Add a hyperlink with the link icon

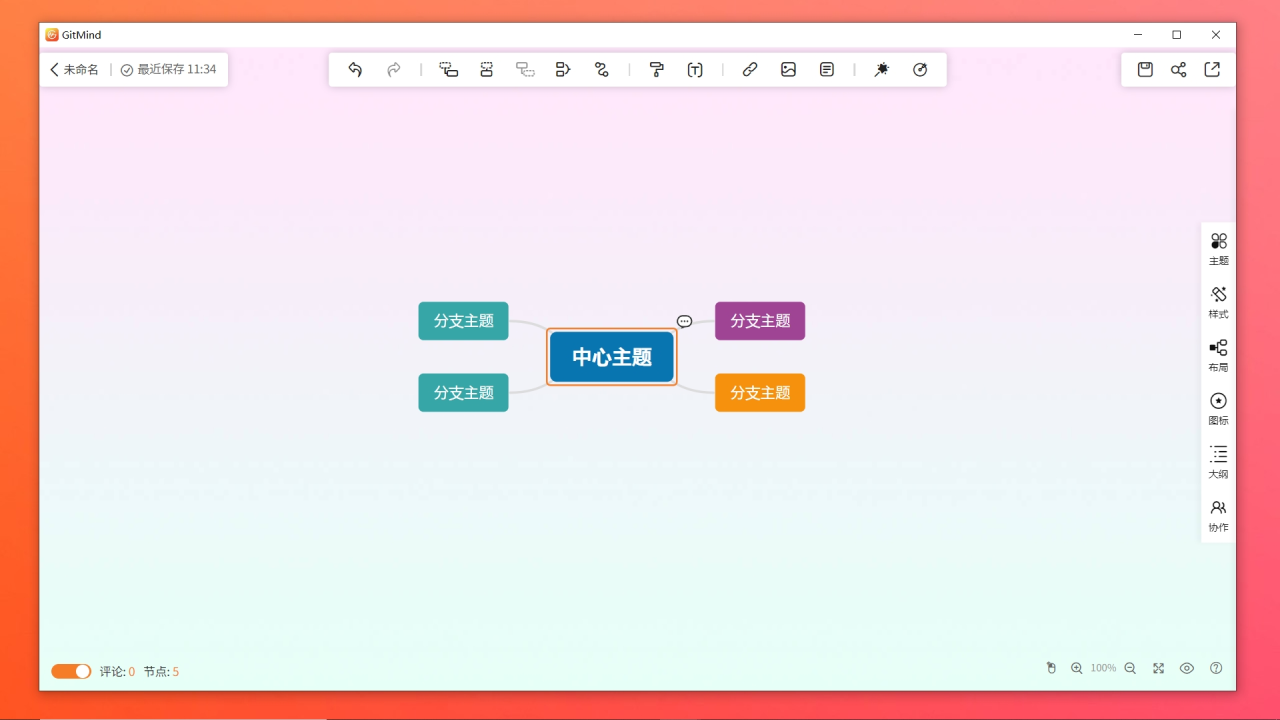(749, 69)
